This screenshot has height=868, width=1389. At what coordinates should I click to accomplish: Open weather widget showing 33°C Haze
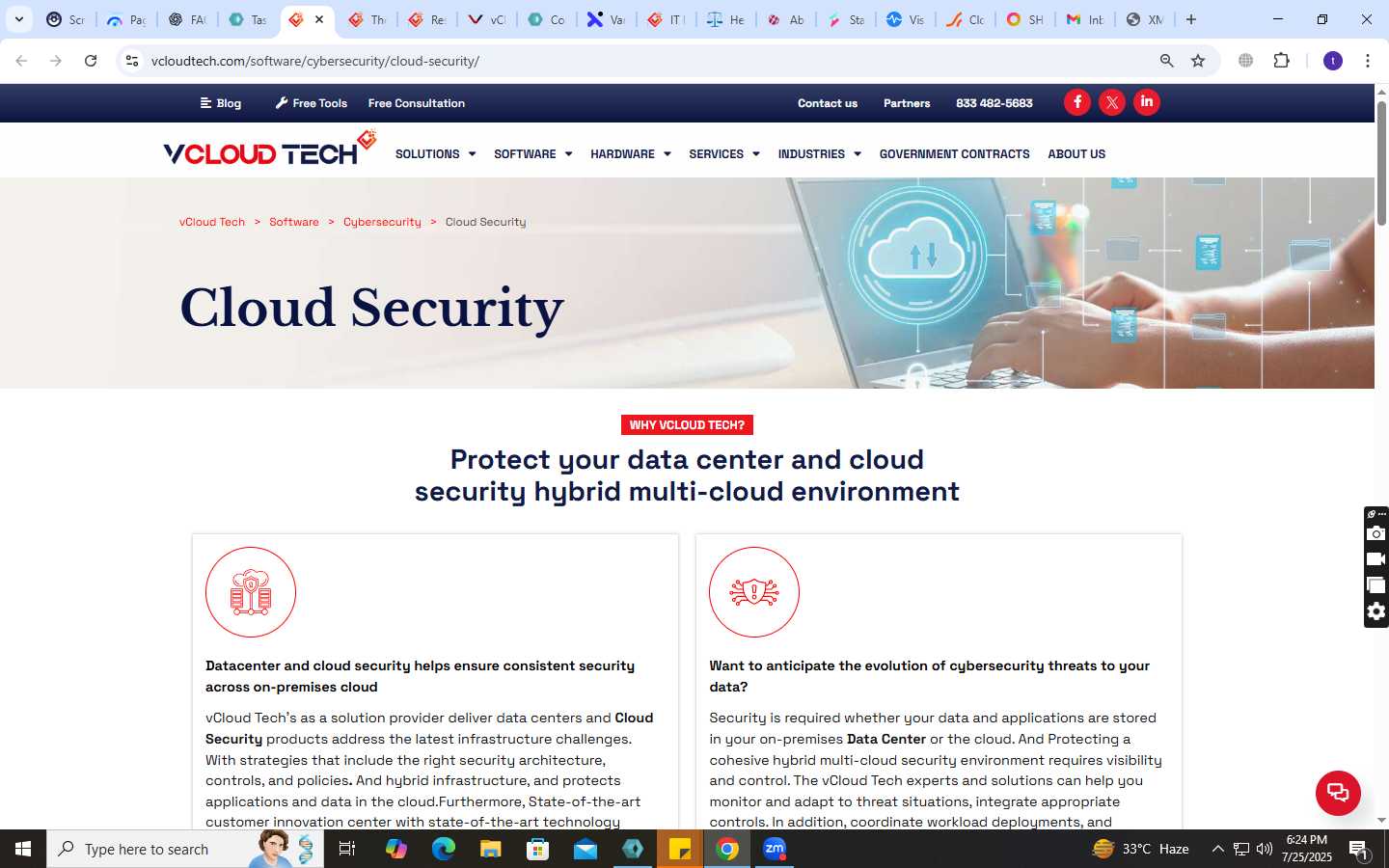pyautogui.click(x=1140, y=849)
